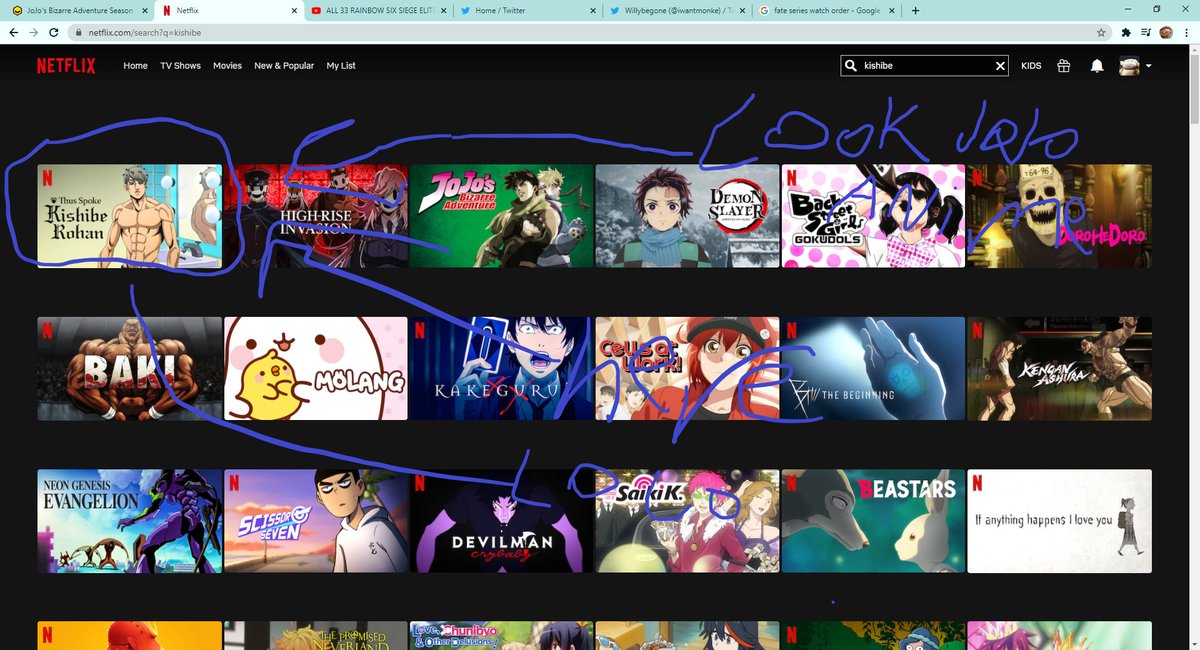Screen dimensions: 1200x650
Task: Open High-Rise Invasion title
Action: point(316,216)
